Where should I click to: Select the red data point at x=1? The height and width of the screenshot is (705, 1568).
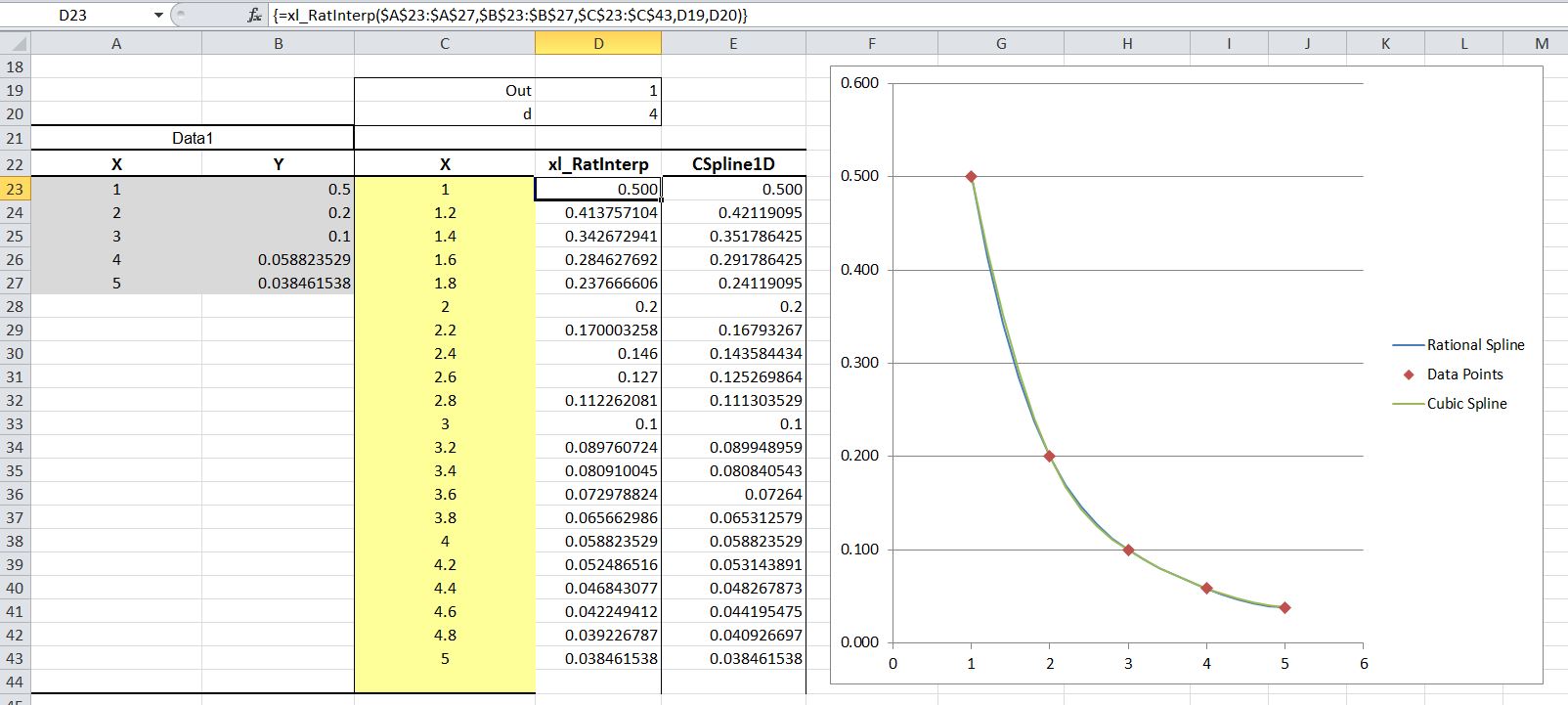[971, 177]
